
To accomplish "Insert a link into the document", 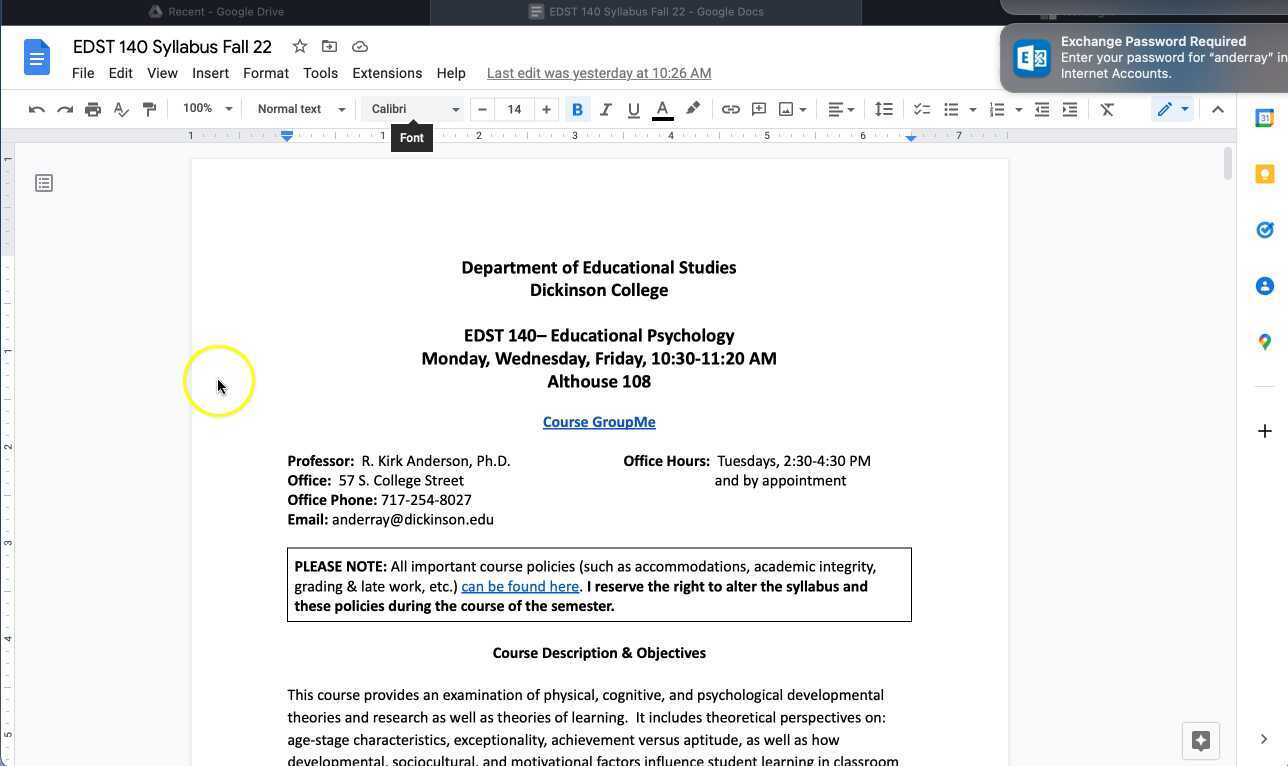I will coord(730,109).
